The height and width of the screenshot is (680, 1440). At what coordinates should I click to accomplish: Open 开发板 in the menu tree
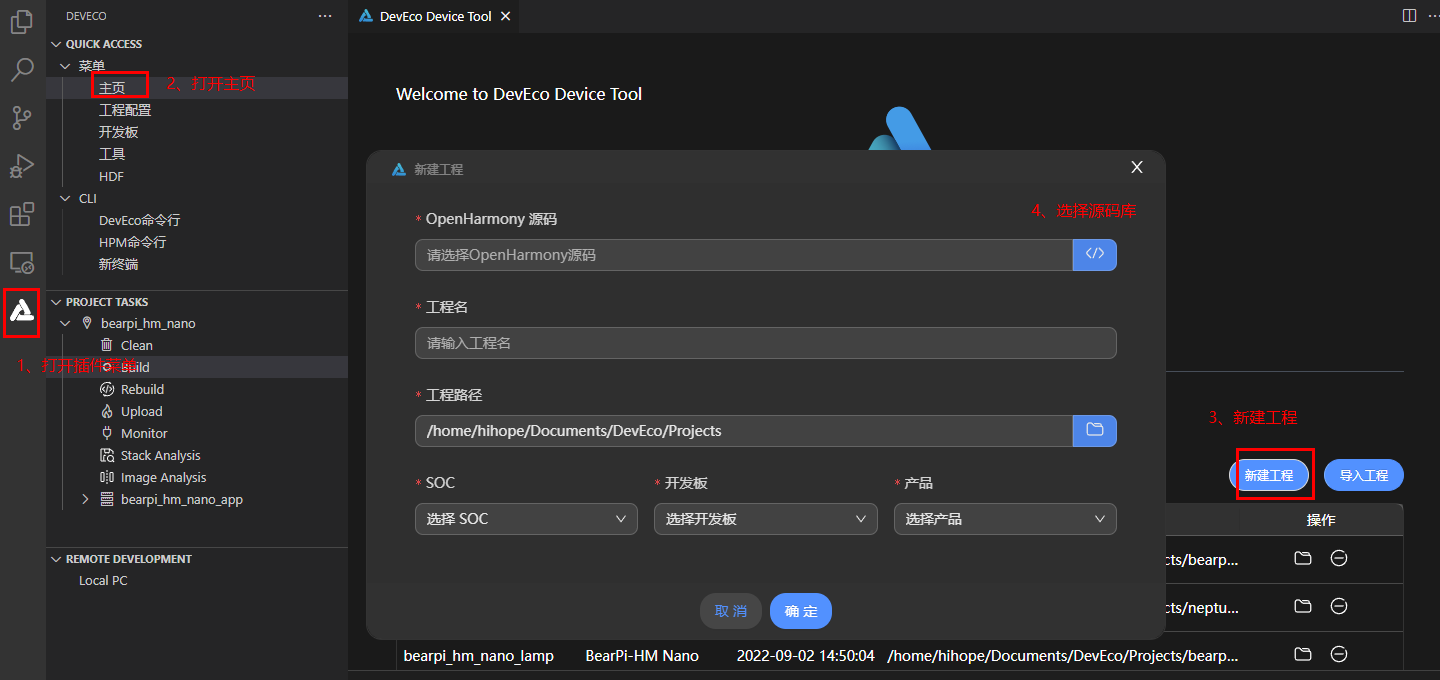pyautogui.click(x=118, y=132)
